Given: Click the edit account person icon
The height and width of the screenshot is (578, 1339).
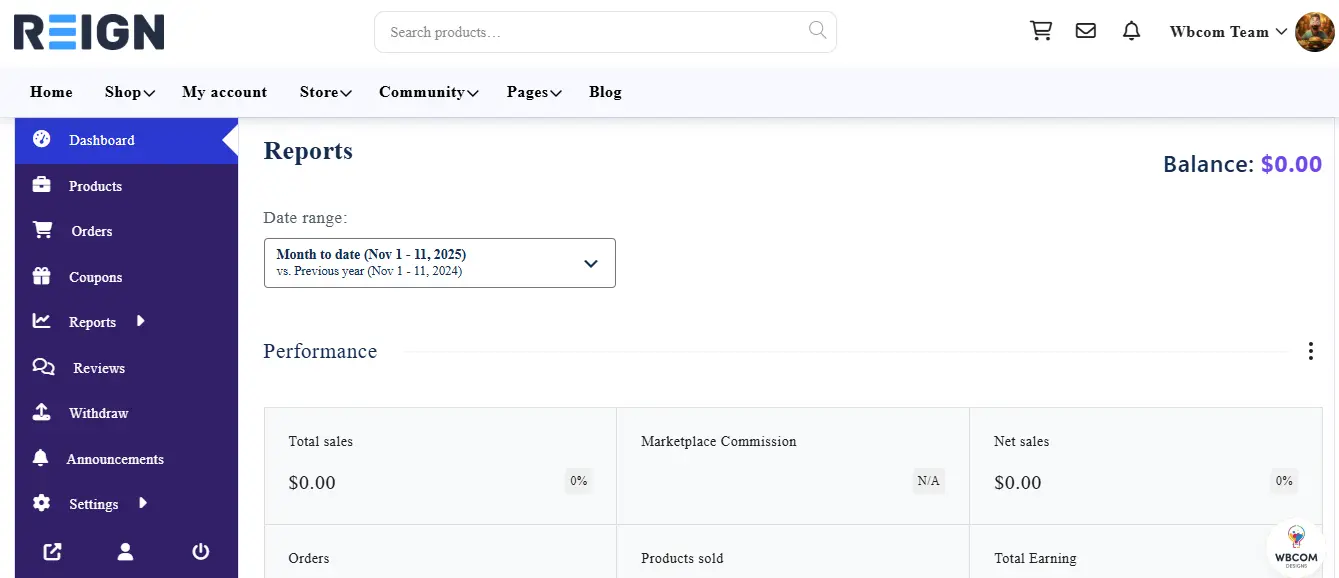Looking at the screenshot, I should click(x=126, y=551).
